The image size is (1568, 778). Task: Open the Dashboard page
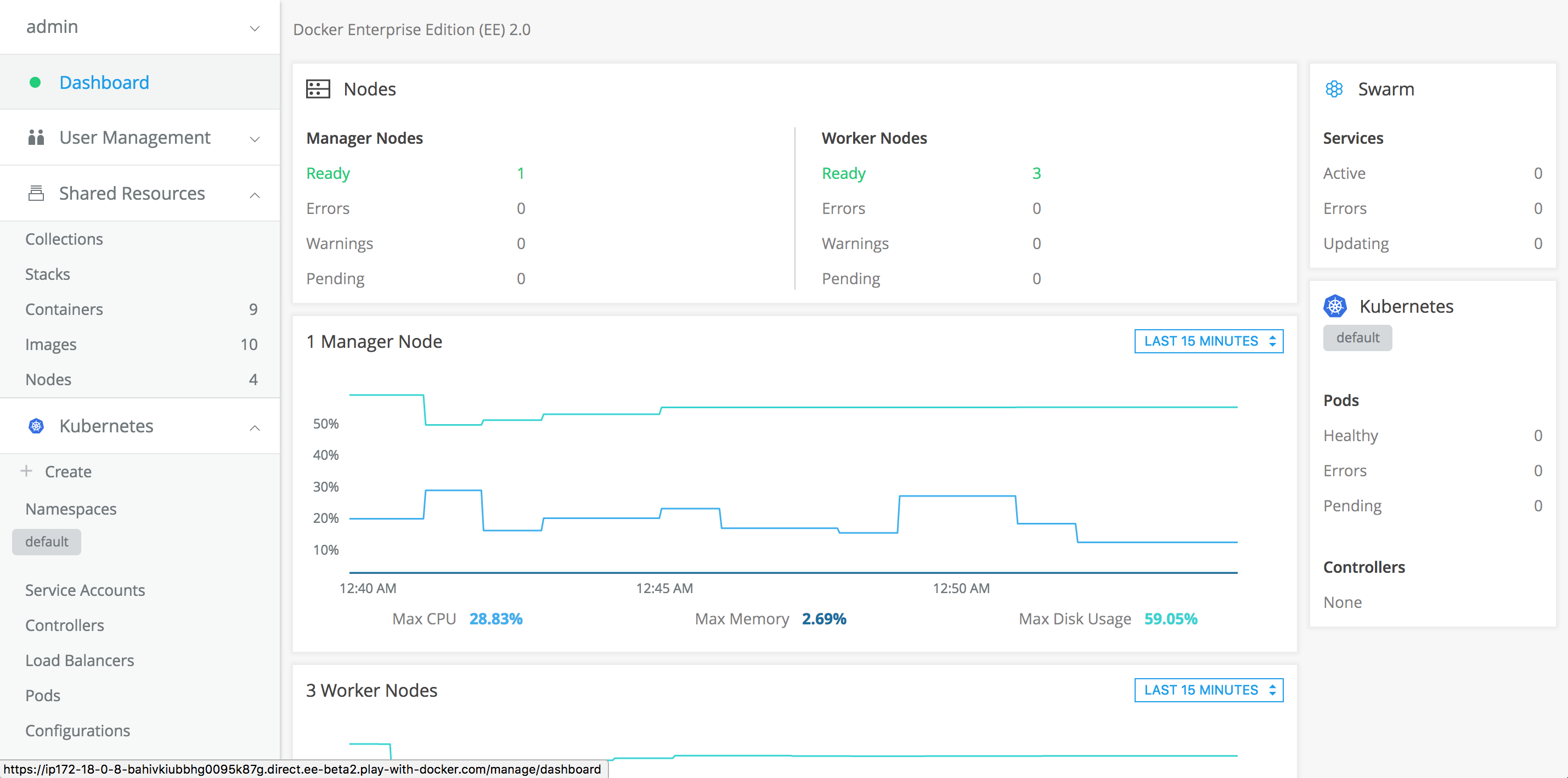(104, 82)
